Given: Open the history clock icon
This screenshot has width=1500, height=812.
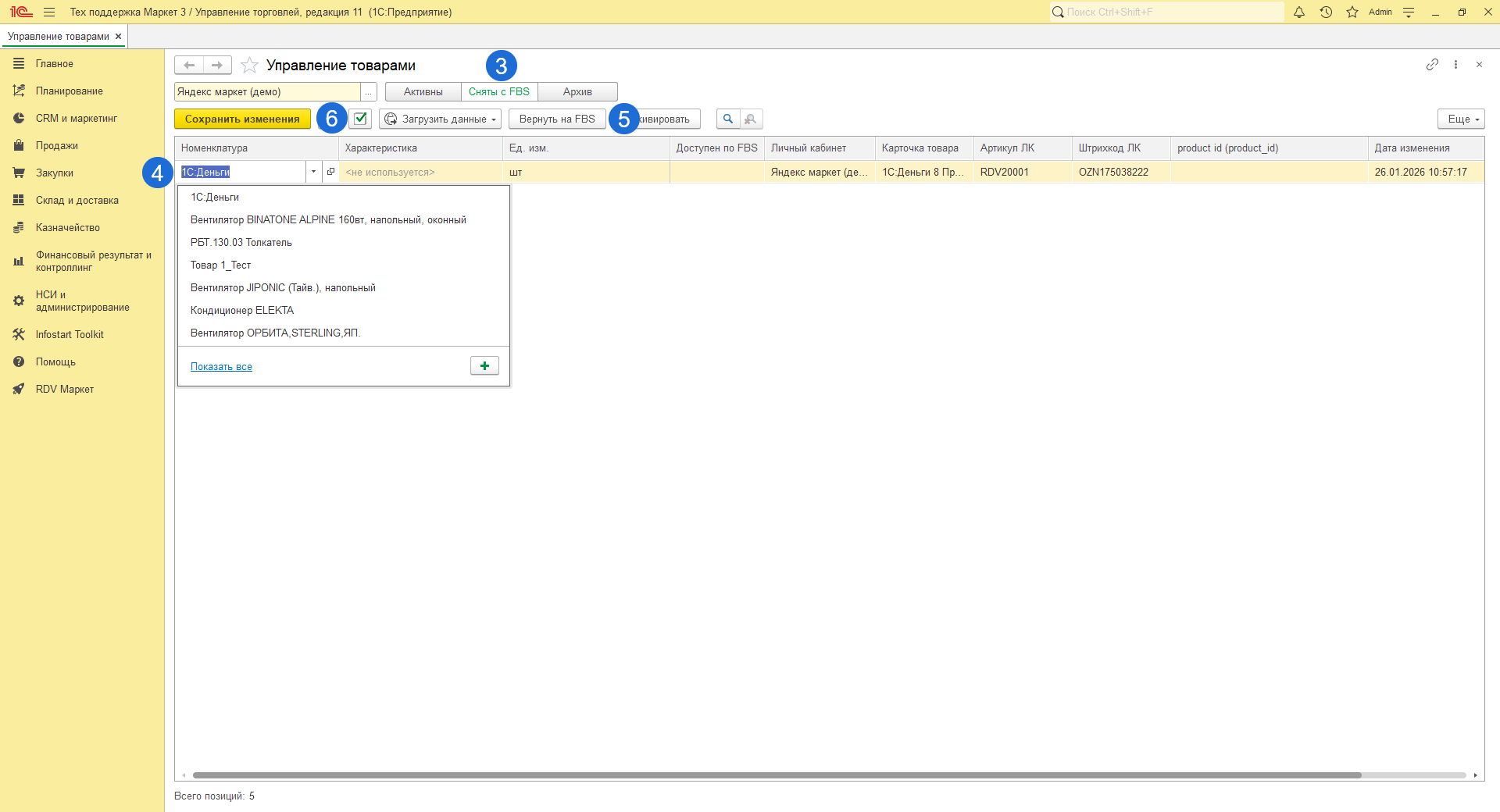Looking at the screenshot, I should pos(1326,12).
